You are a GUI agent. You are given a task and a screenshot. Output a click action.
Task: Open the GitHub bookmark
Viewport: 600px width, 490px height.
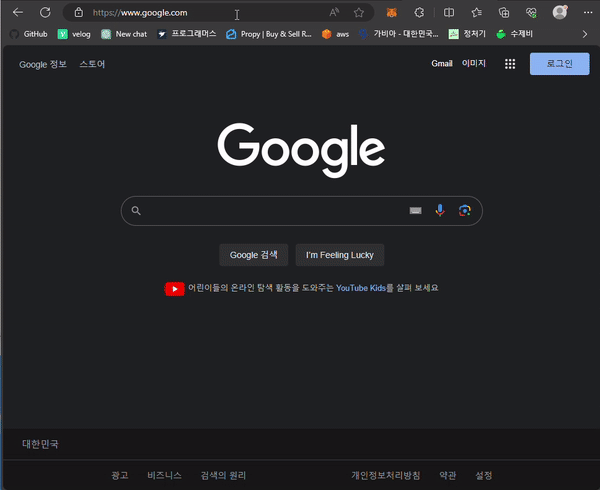click(x=28, y=34)
